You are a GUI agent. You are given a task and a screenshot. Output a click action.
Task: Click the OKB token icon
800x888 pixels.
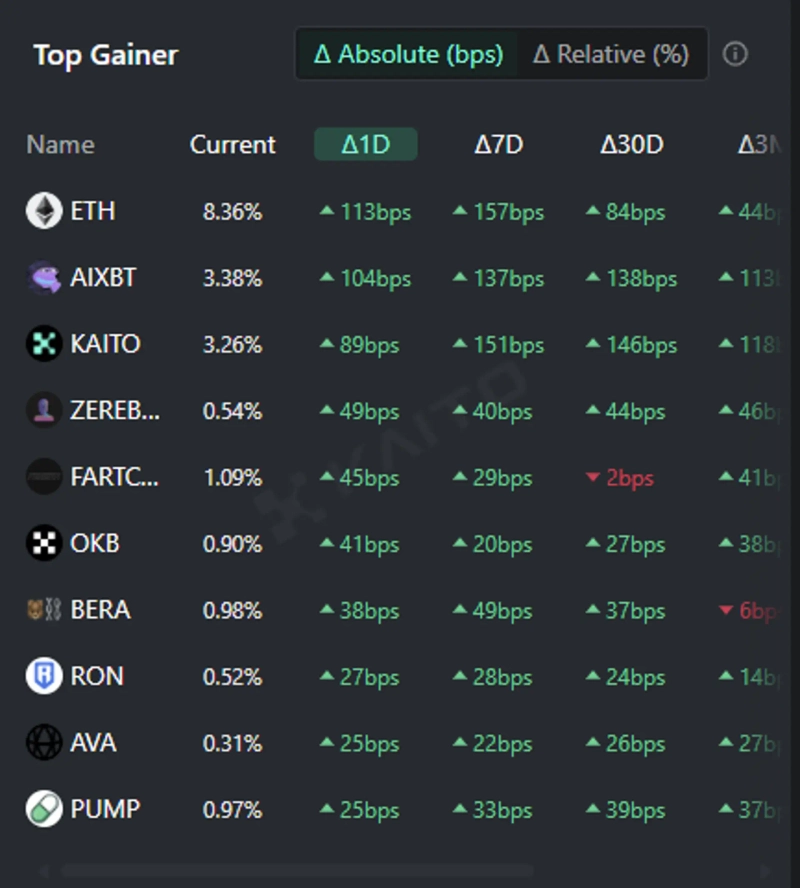[44, 543]
